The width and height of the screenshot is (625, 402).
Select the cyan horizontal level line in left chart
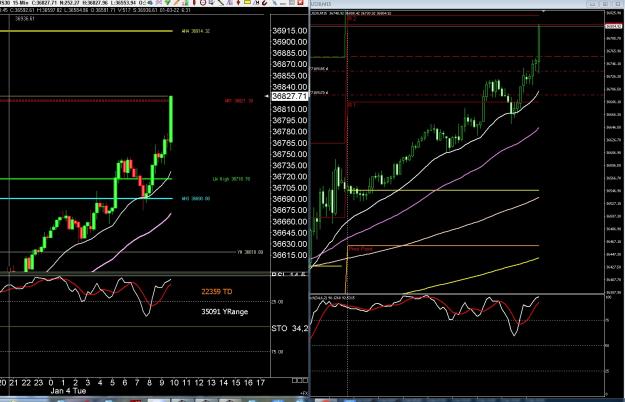(86, 198)
